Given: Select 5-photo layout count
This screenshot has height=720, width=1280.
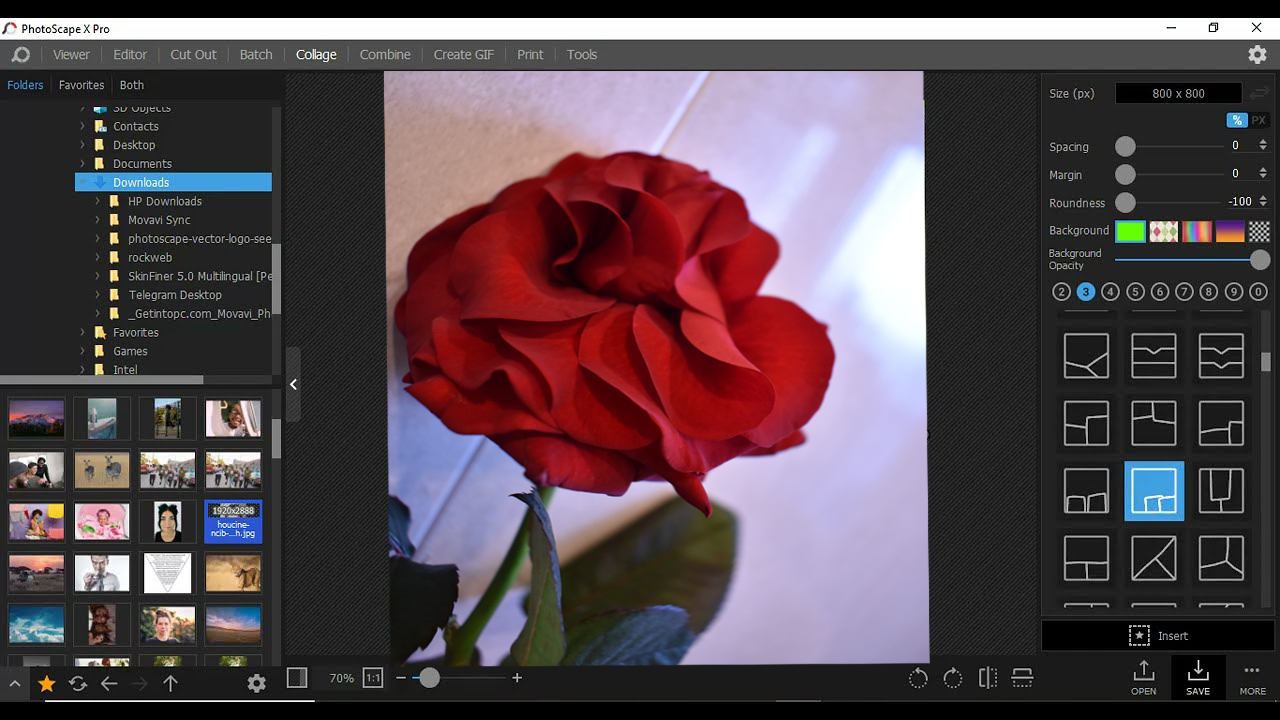Looking at the screenshot, I should click(1135, 292).
